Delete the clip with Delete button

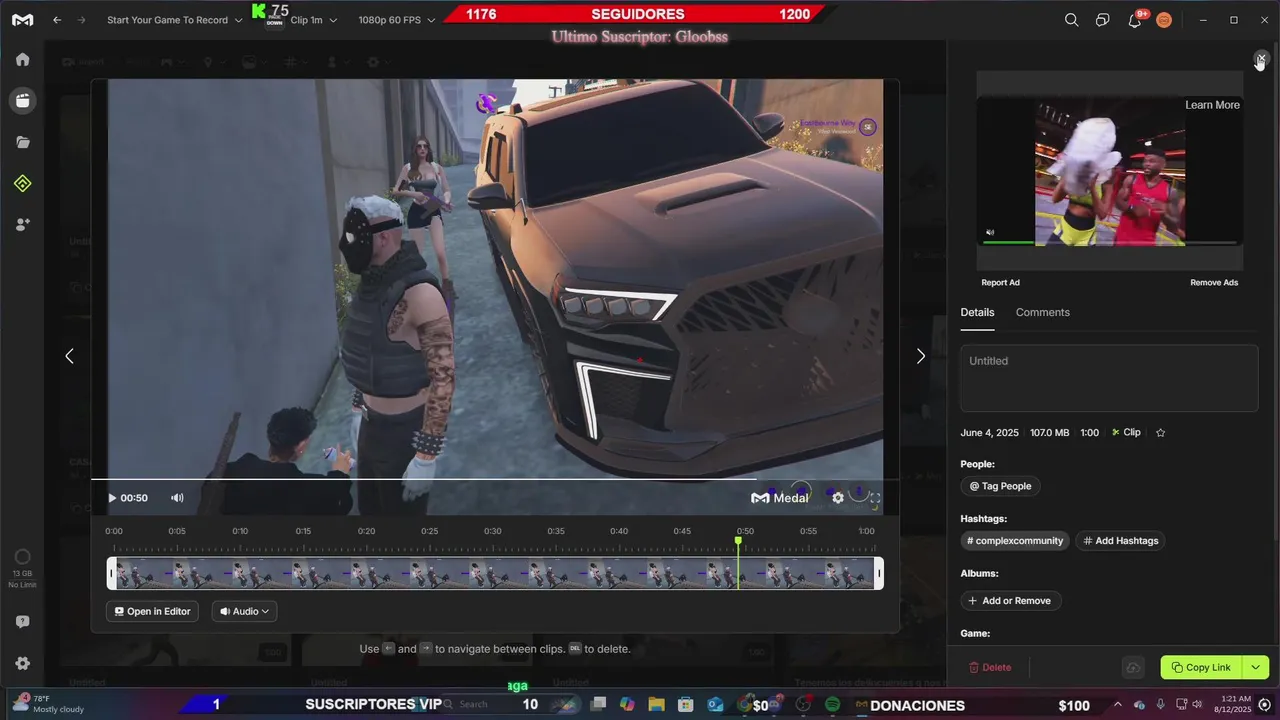(990, 667)
